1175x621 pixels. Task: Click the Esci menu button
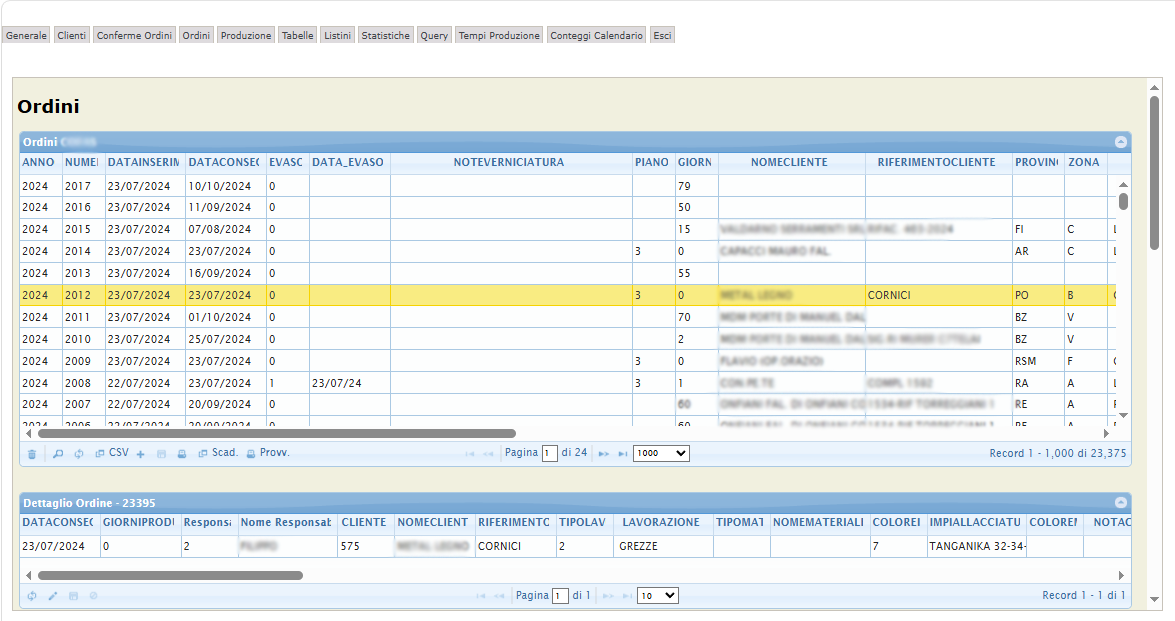click(x=662, y=35)
